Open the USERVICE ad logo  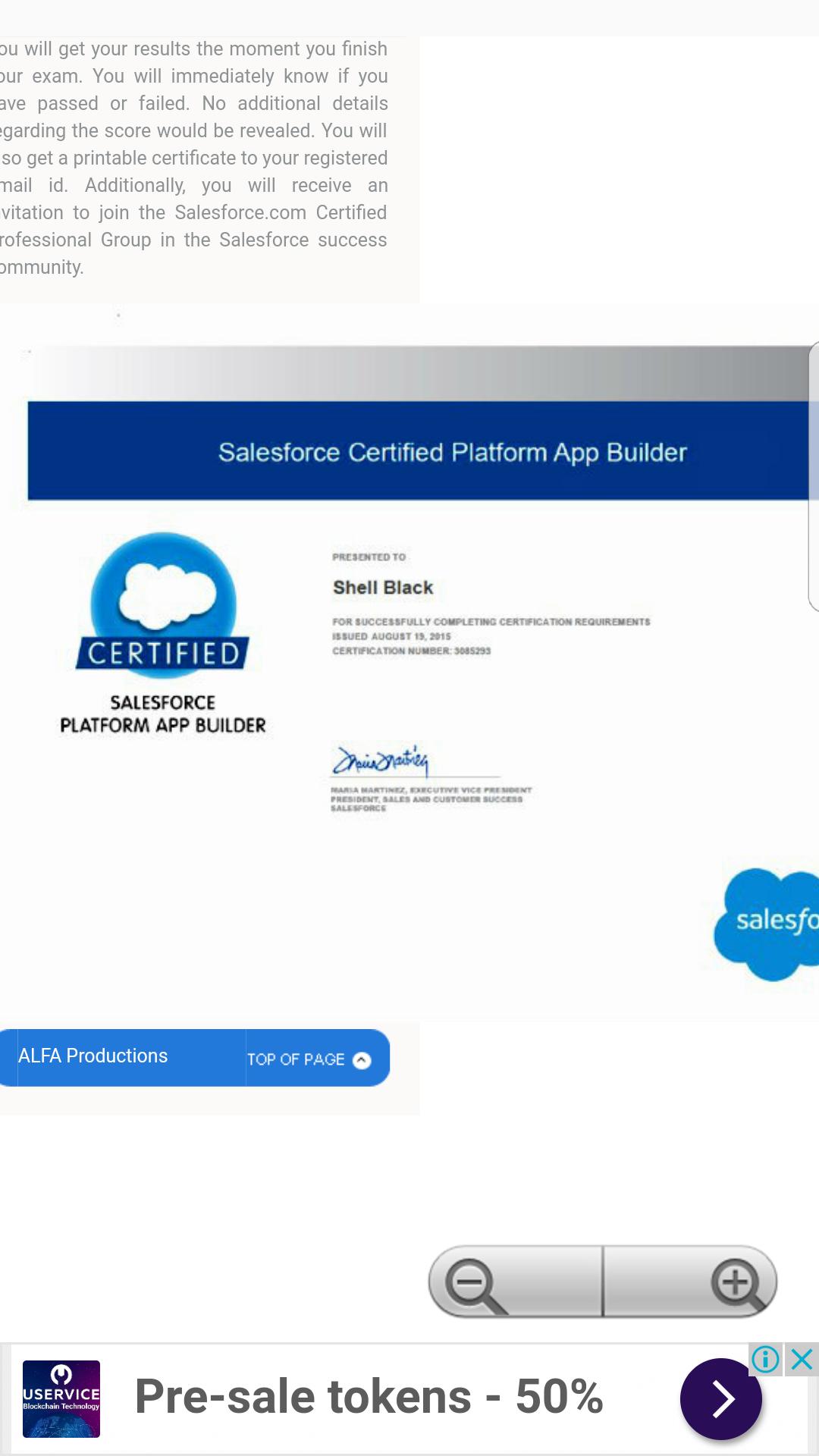(x=61, y=1399)
